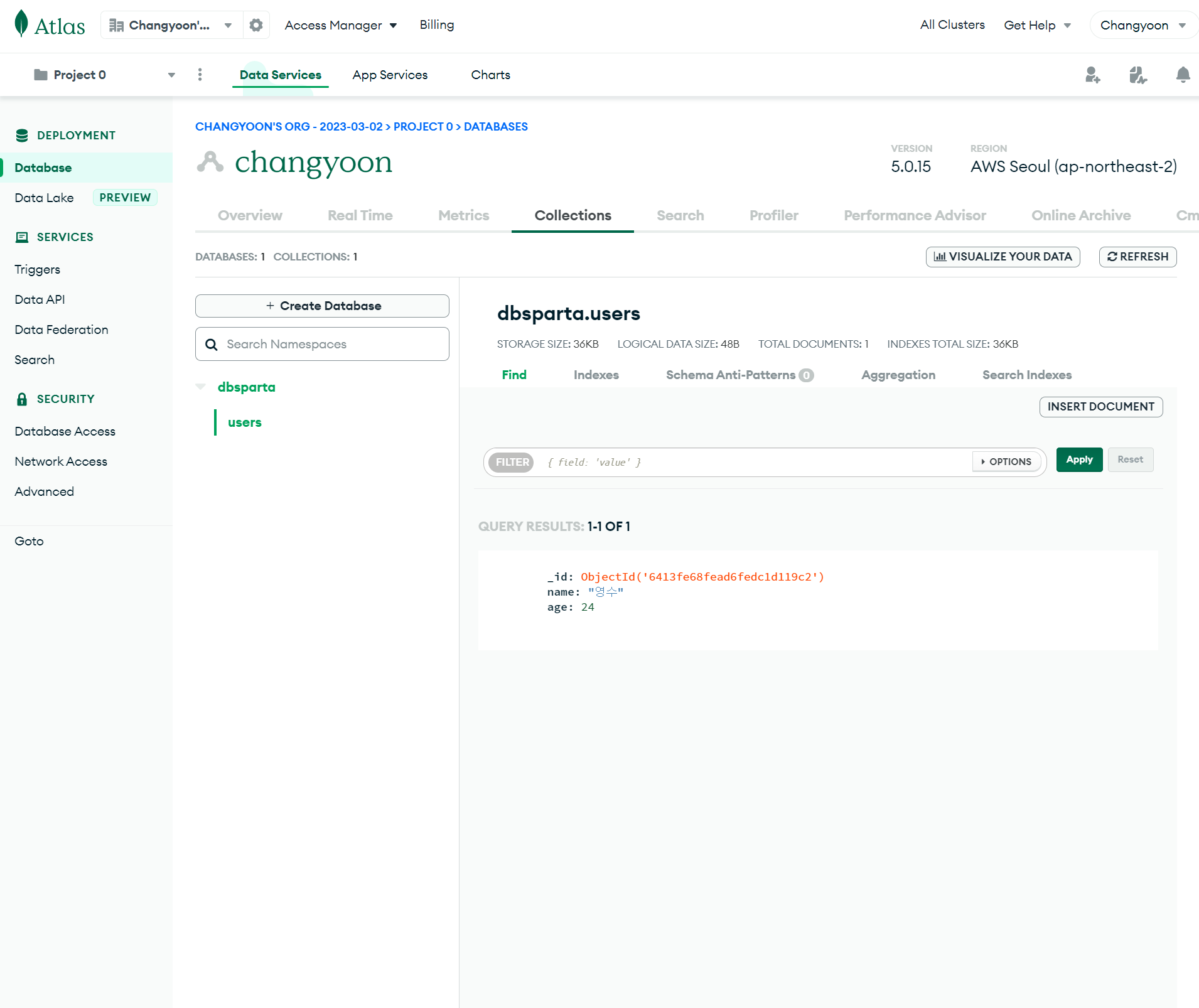Click the Deployment stack icon
Image resolution: width=1199 pixels, height=1008 pixels.
tap(22, 136)
